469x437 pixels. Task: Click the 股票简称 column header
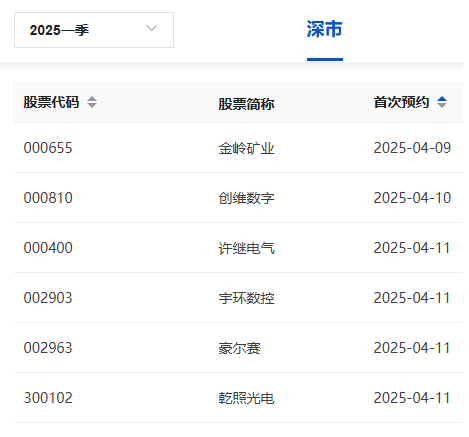(x=246, y=104)
